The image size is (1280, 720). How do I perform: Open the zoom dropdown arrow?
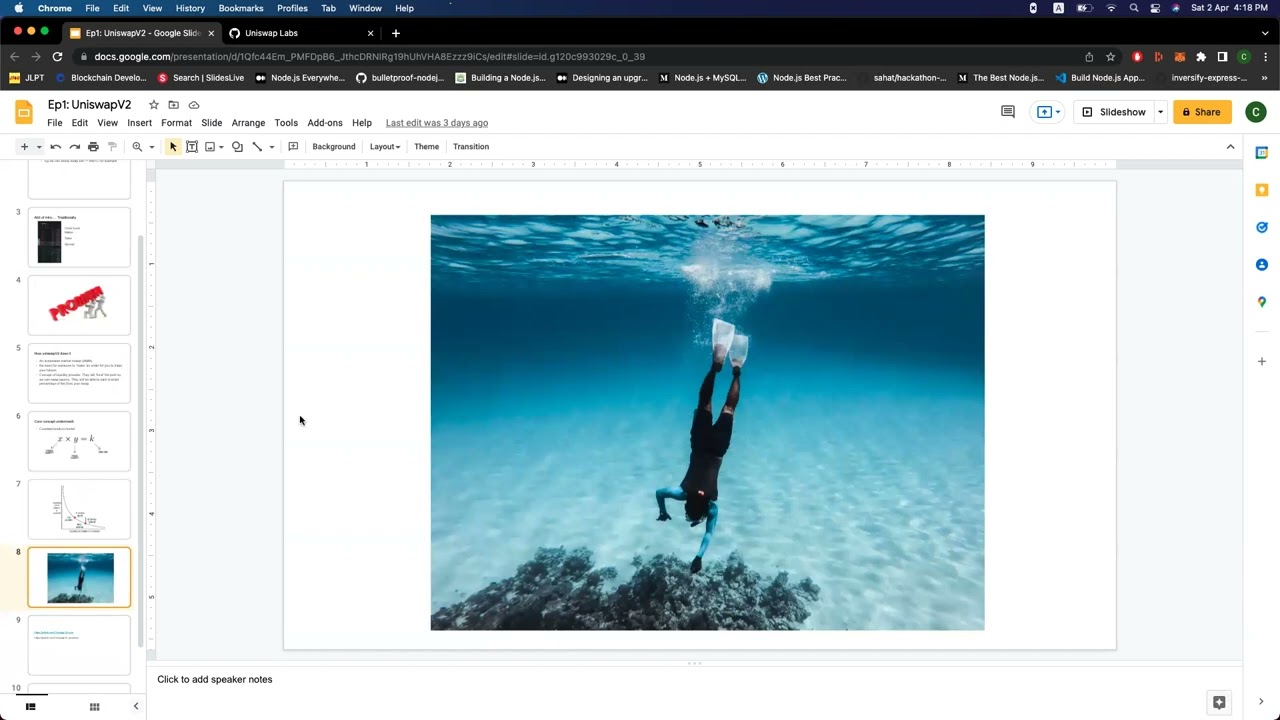click(x=152, y=147)
